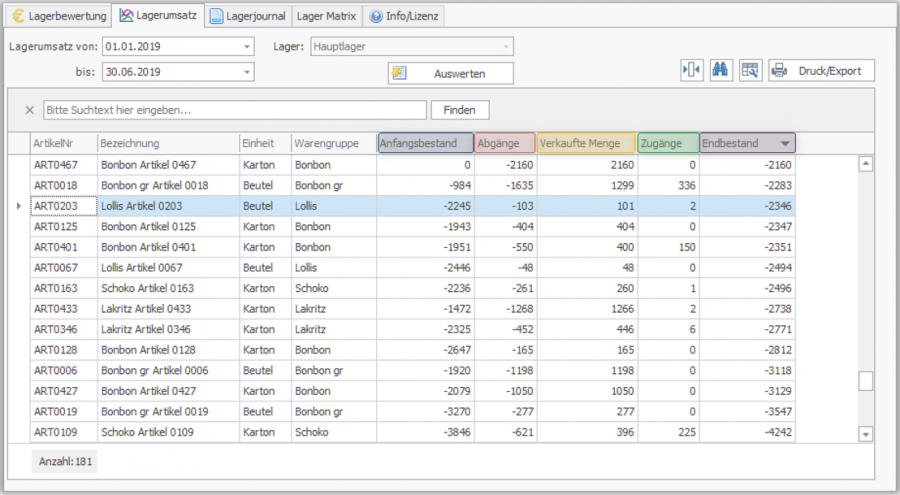Click the vertical scrollbar thumb
The image size is (900, 495).
click(866, 381)
